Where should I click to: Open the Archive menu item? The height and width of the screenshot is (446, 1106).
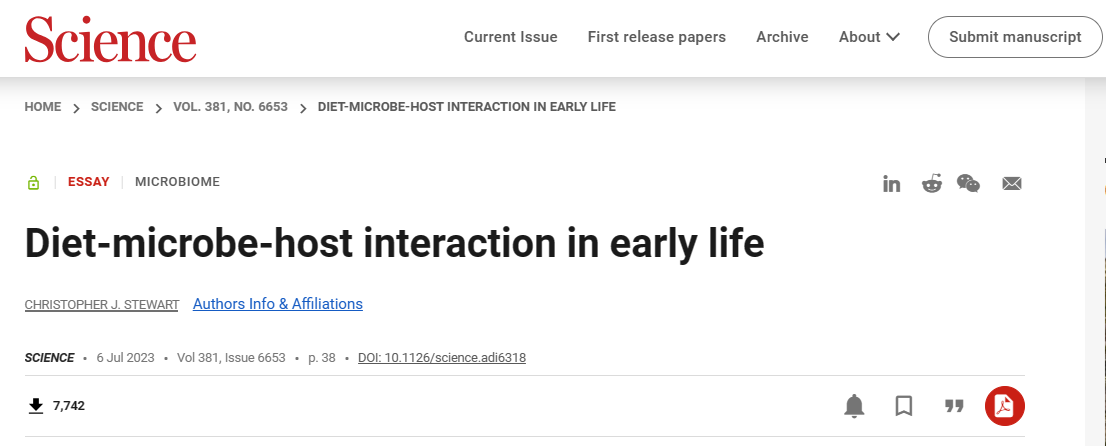point(782,37)
